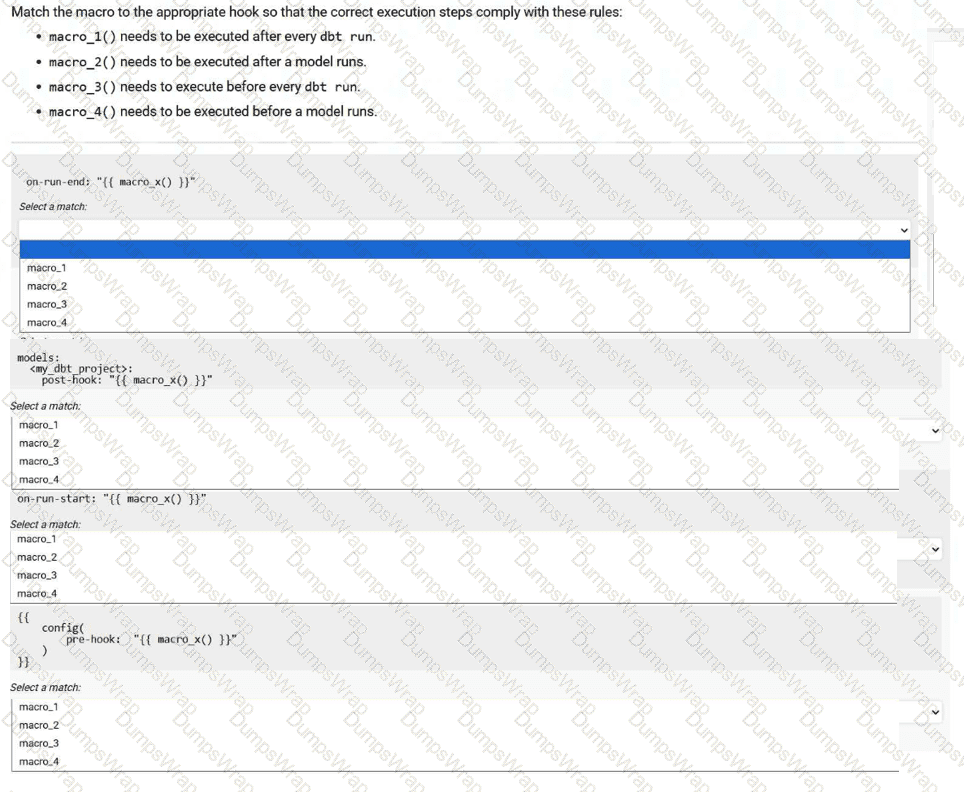
Task: Expand the post-hook match dropdown arrow
Action: pos(935,431)
